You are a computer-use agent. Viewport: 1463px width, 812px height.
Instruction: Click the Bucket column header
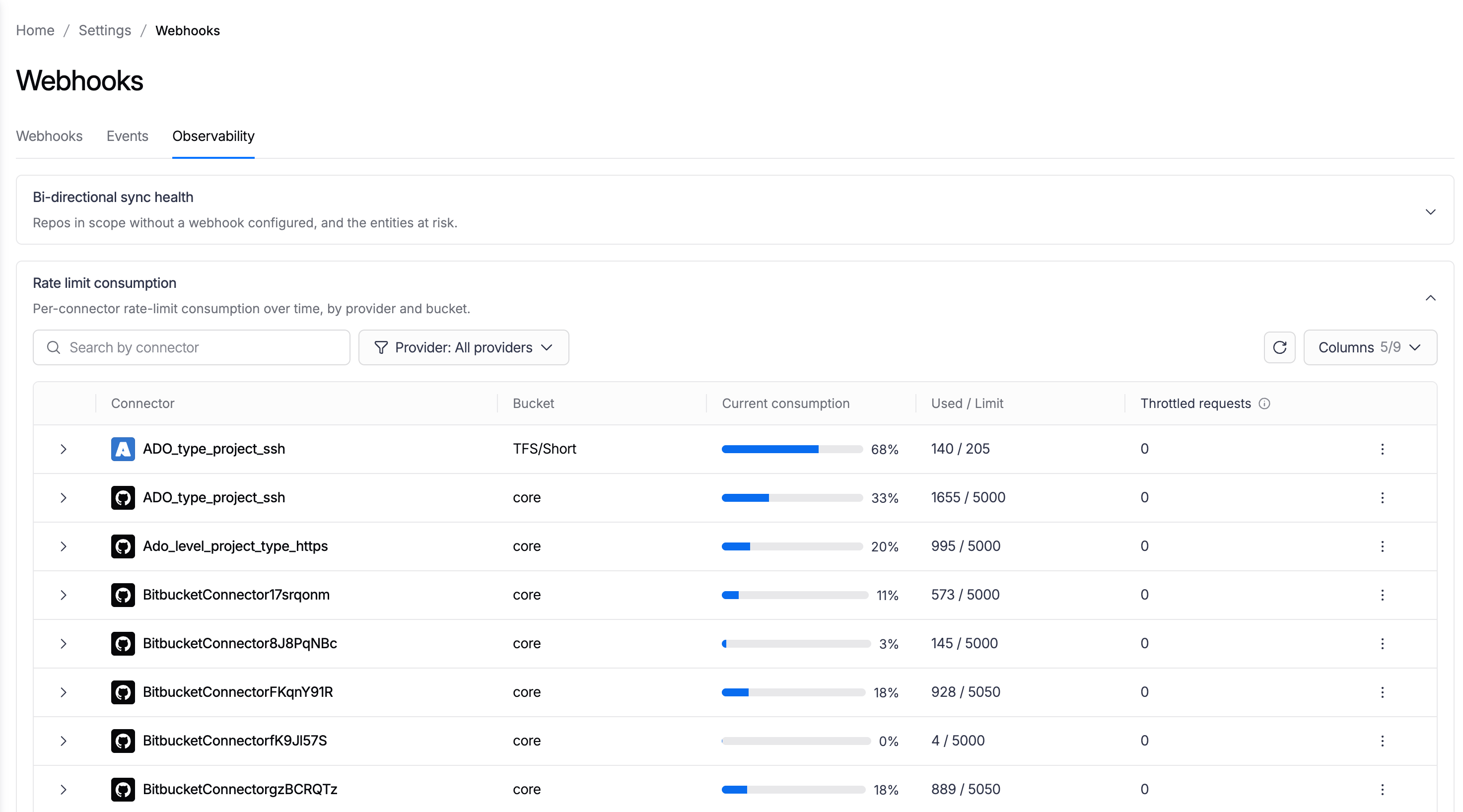click(533, 403)
